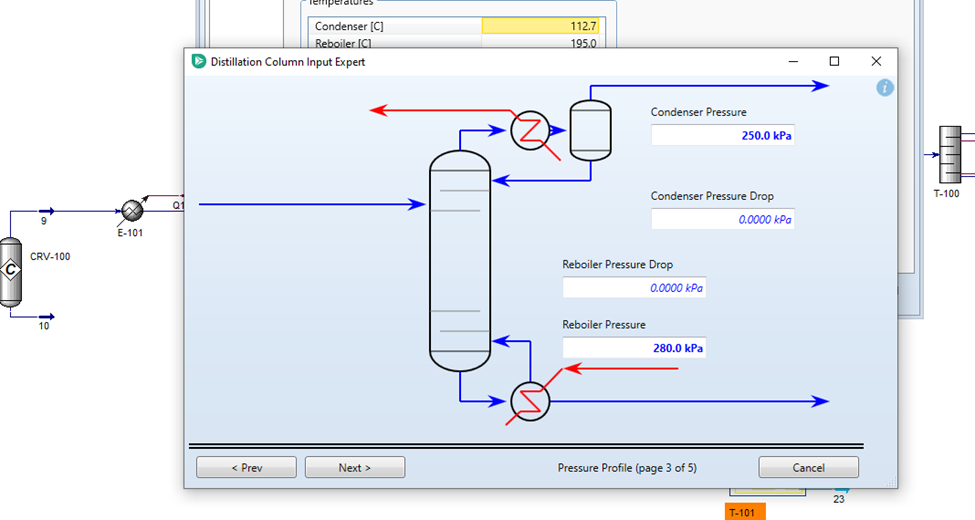Click the distillation column tower in the diagram
The image size is (975, 520).
(460, 261)
